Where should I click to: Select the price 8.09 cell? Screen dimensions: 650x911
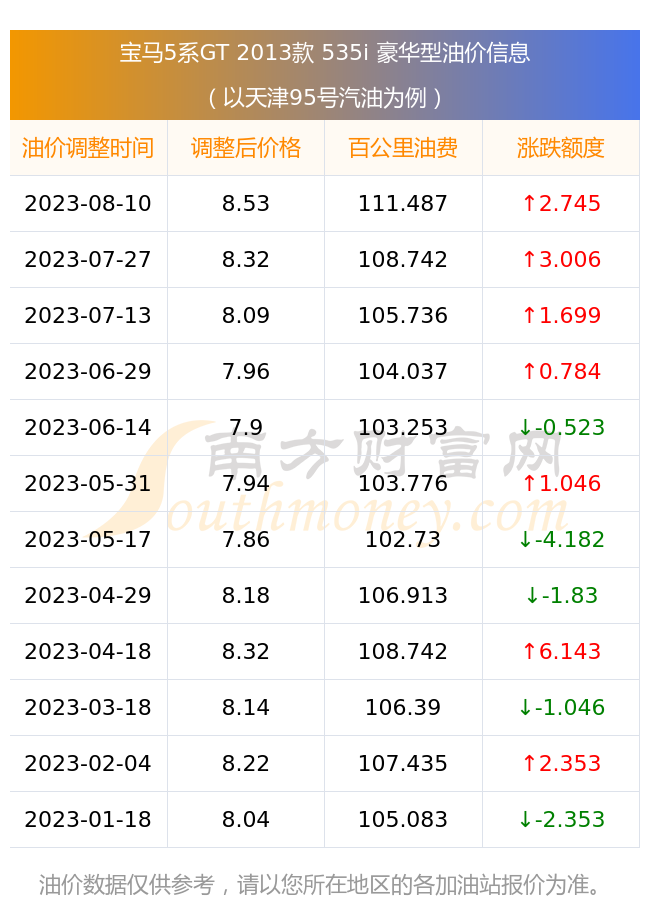246,315
